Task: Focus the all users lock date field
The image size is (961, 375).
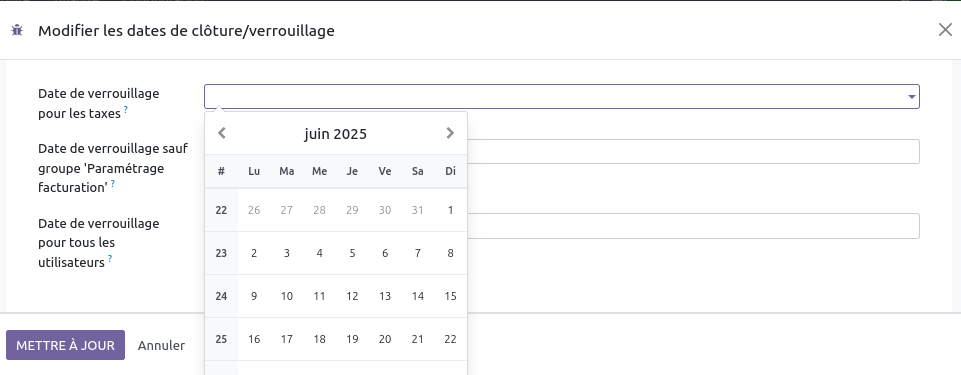Action: click(693, 226)
